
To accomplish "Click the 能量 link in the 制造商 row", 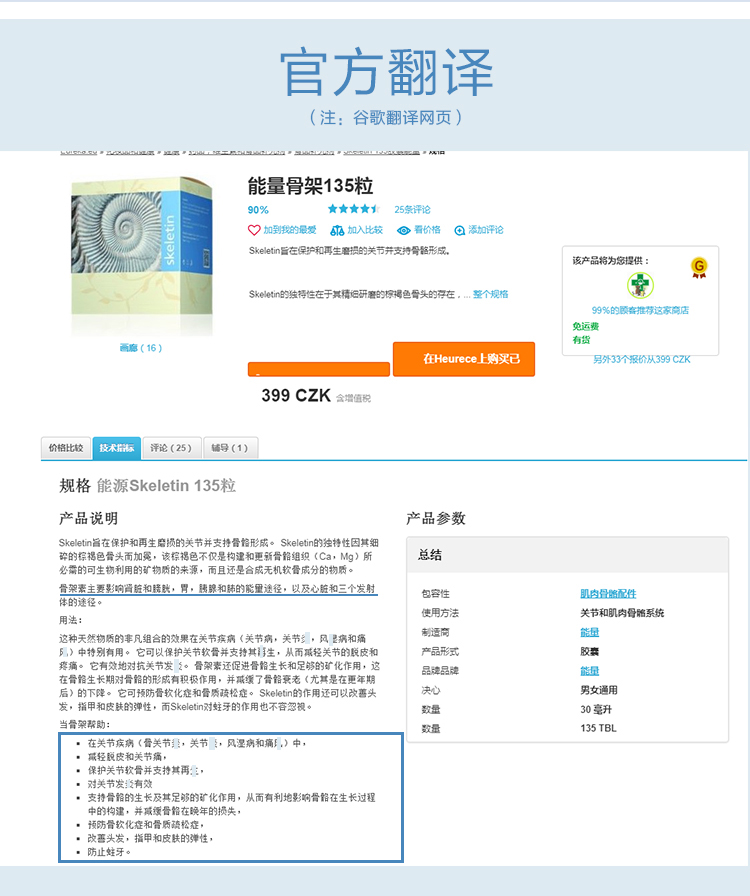I will coord(590,632).
